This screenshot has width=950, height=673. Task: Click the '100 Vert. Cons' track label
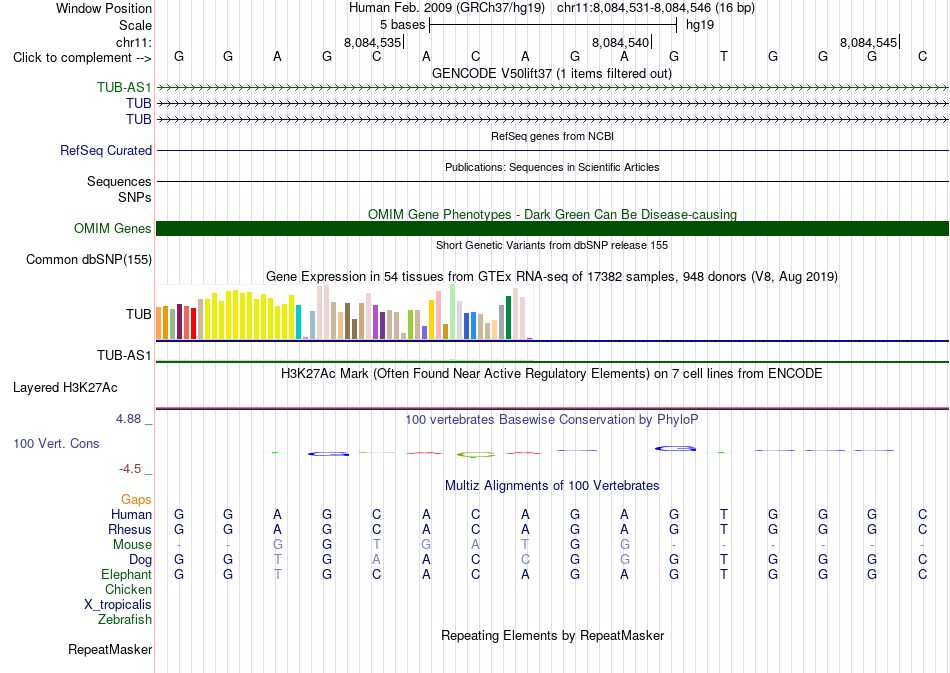pyautogui.click(x=56, y=443)
